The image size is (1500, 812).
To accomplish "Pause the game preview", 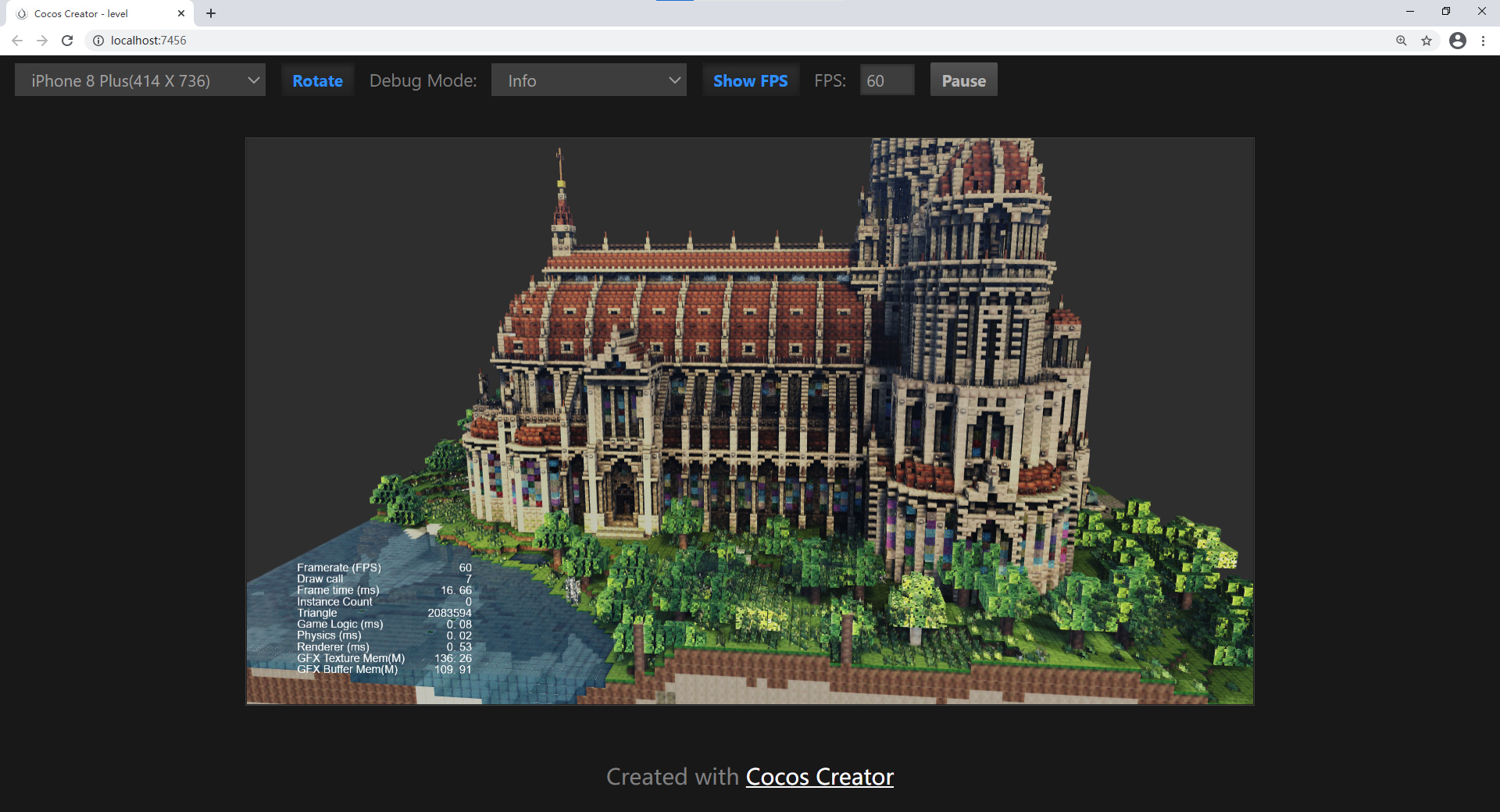I will [x=963, y=80].
